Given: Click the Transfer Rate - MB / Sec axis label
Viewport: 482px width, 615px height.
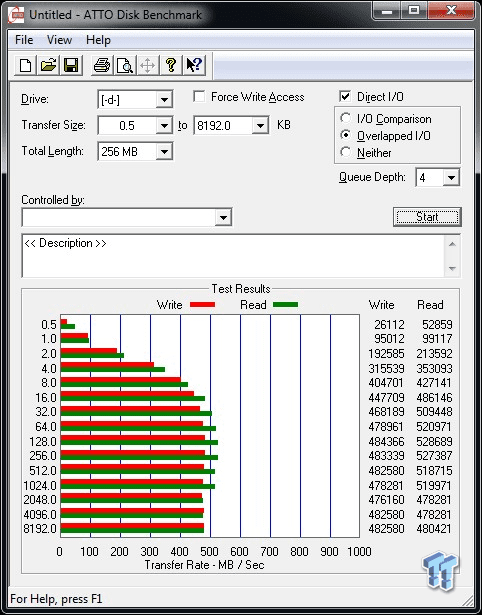Looking at the screenshot, I should click(204, 565).
